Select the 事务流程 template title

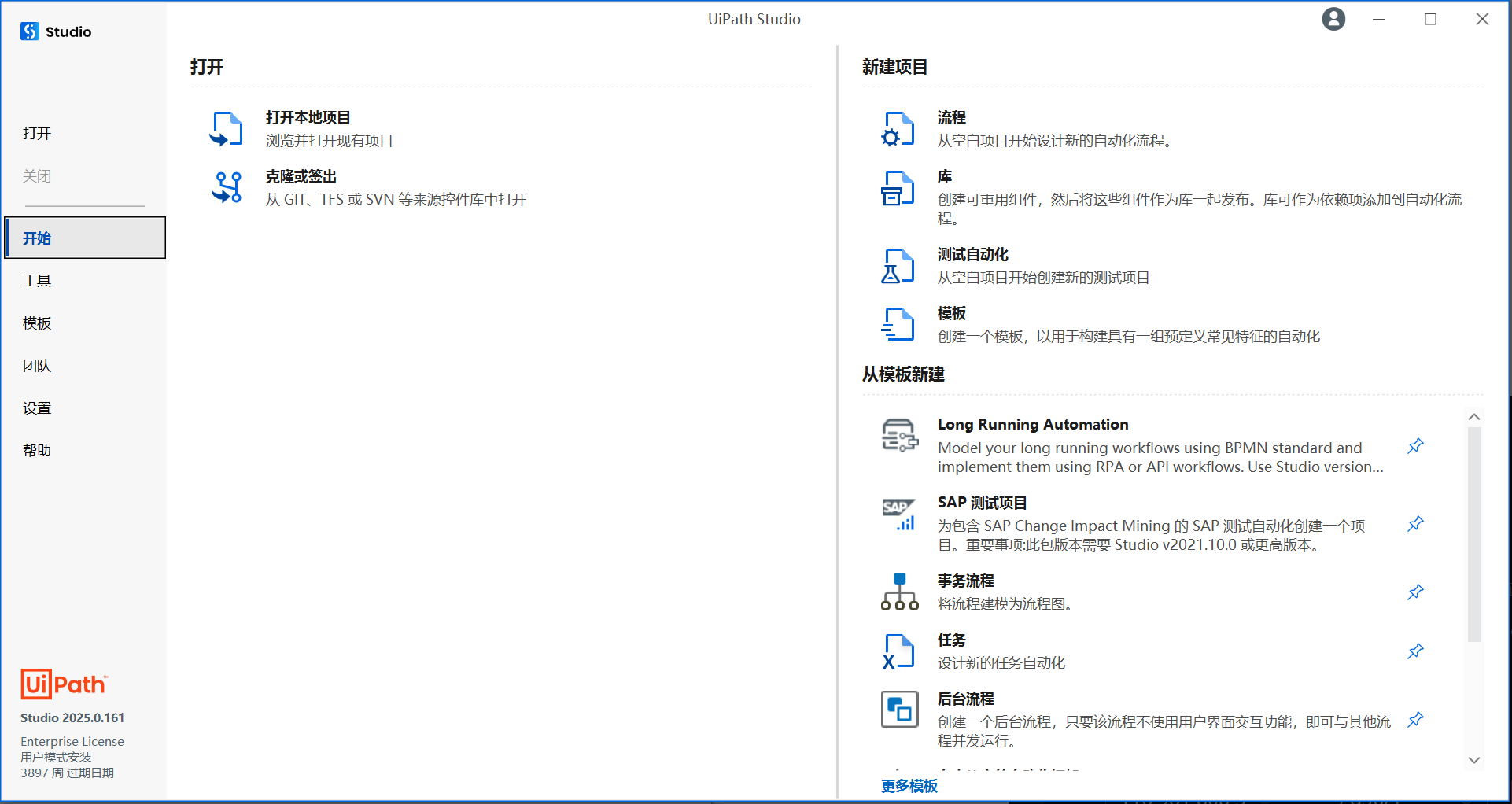pyautogui.click(x=966, y=581)
